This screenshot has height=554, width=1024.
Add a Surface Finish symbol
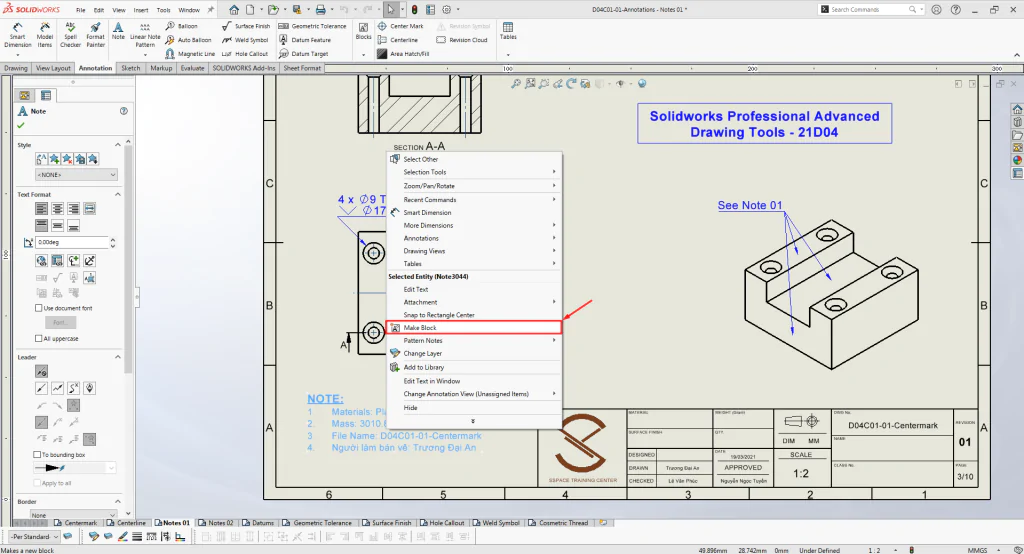coord(246,26)
